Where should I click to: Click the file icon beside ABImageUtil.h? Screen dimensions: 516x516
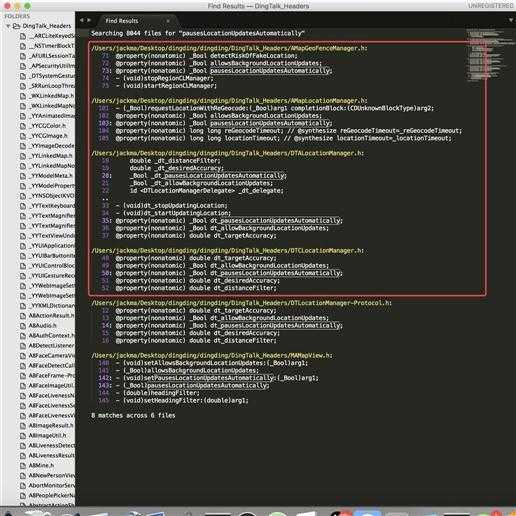23,435
